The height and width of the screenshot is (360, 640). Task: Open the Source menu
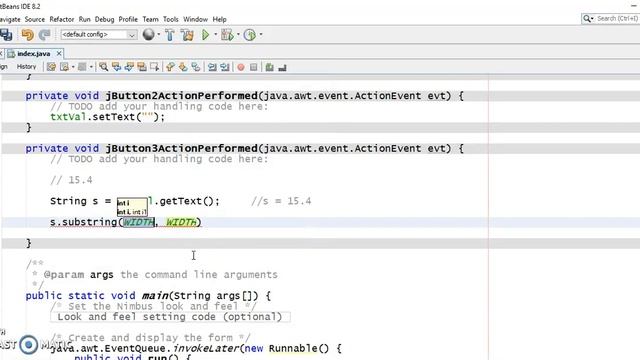pos(35,19)
